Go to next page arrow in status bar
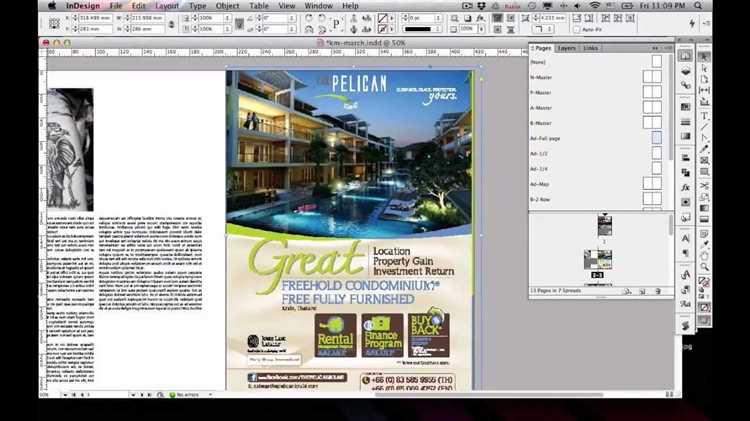The image size is (750, 421). [x=142, y=395]
